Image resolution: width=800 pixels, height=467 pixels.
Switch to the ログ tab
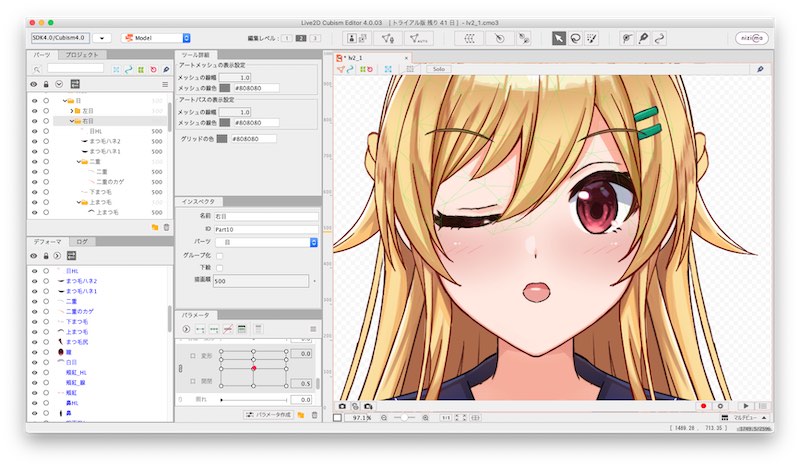coord(82,241)
